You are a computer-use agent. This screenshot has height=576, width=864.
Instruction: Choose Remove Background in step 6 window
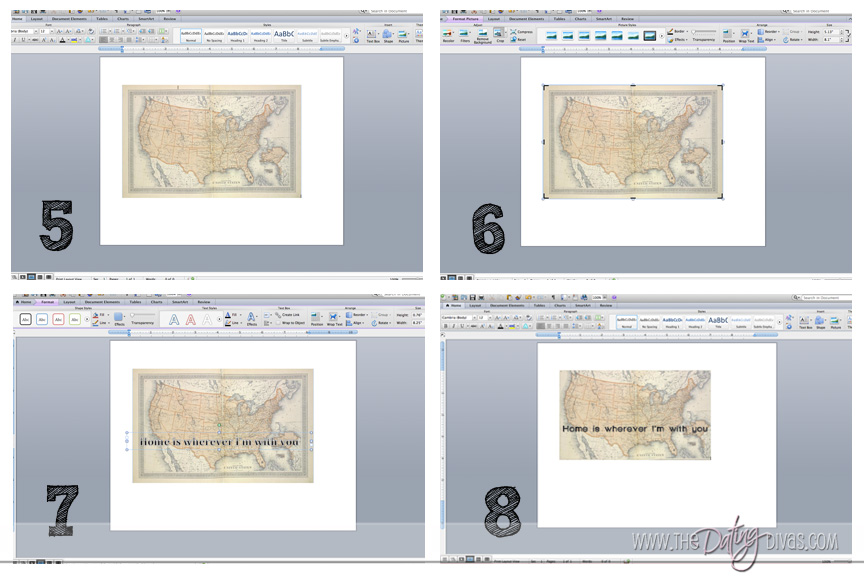pyautogui.click(x=483, y=36)
